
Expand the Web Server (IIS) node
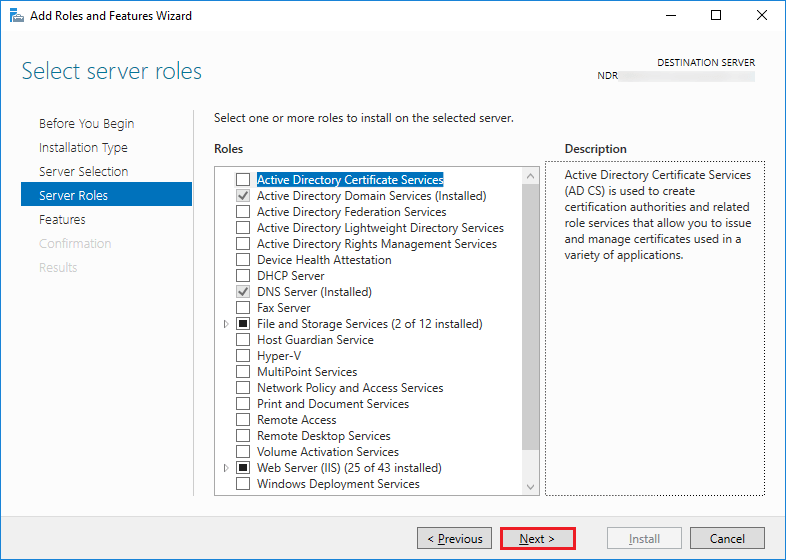(226, 468)
